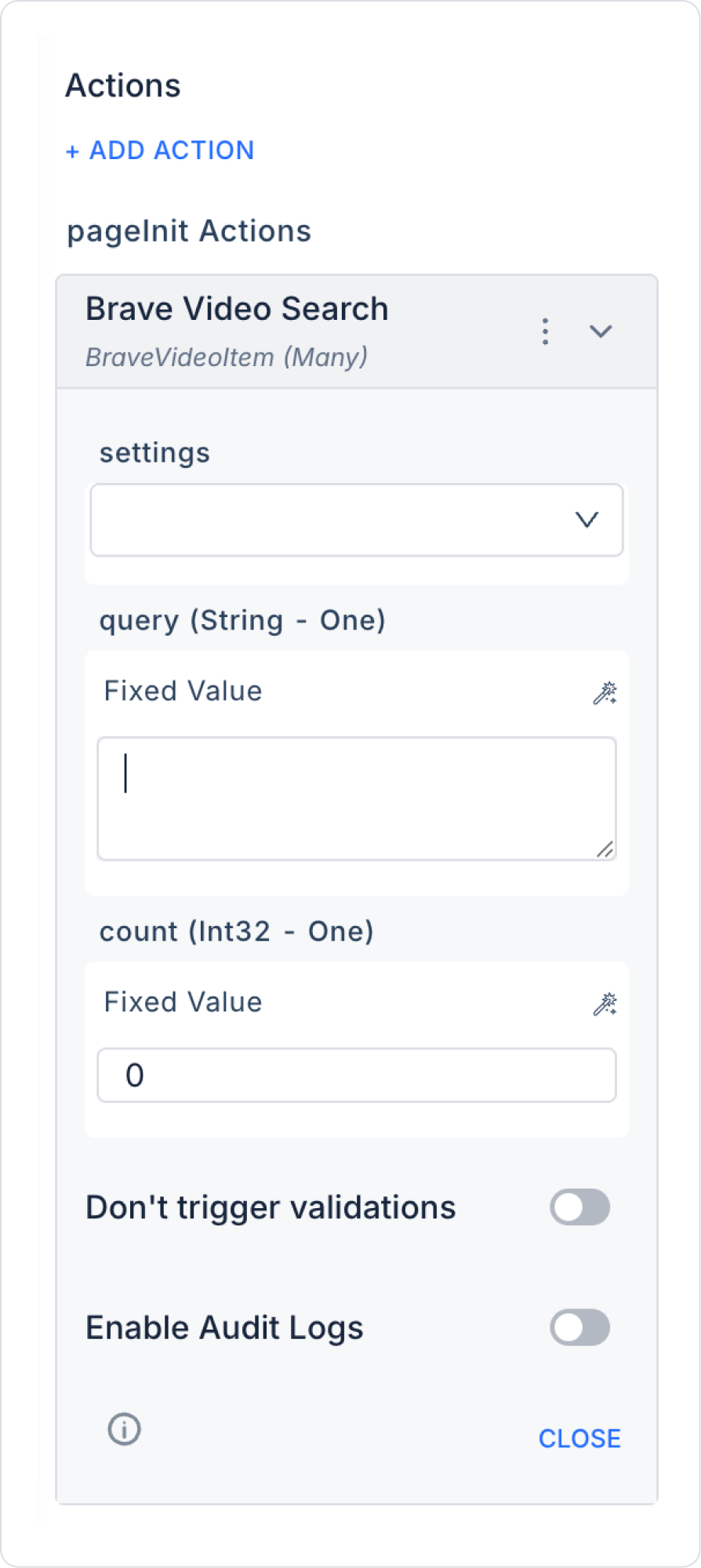This screenshot has width=701, height=1568.
Task: Click the Actions panel heading
Action: coord(123,85)
